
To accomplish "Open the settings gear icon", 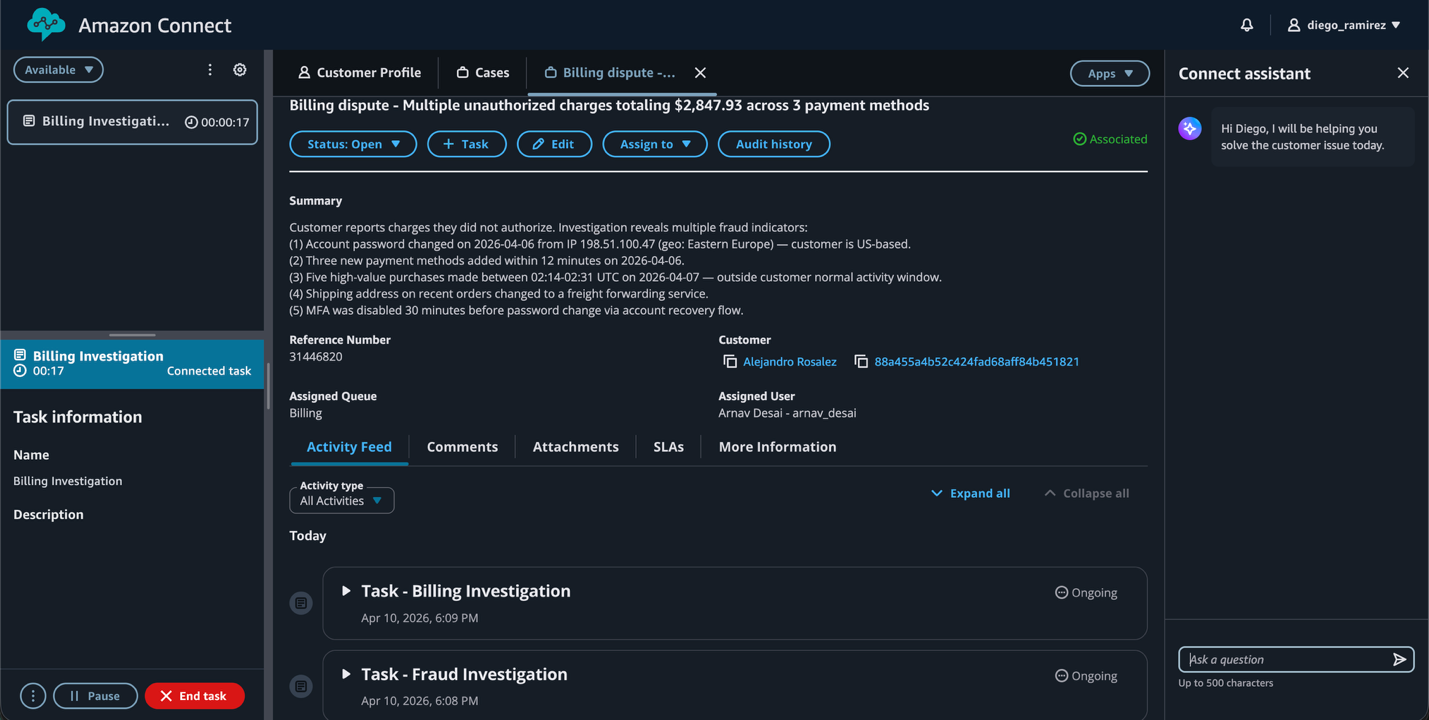I will pyautogui.click(x=240, y=70).
